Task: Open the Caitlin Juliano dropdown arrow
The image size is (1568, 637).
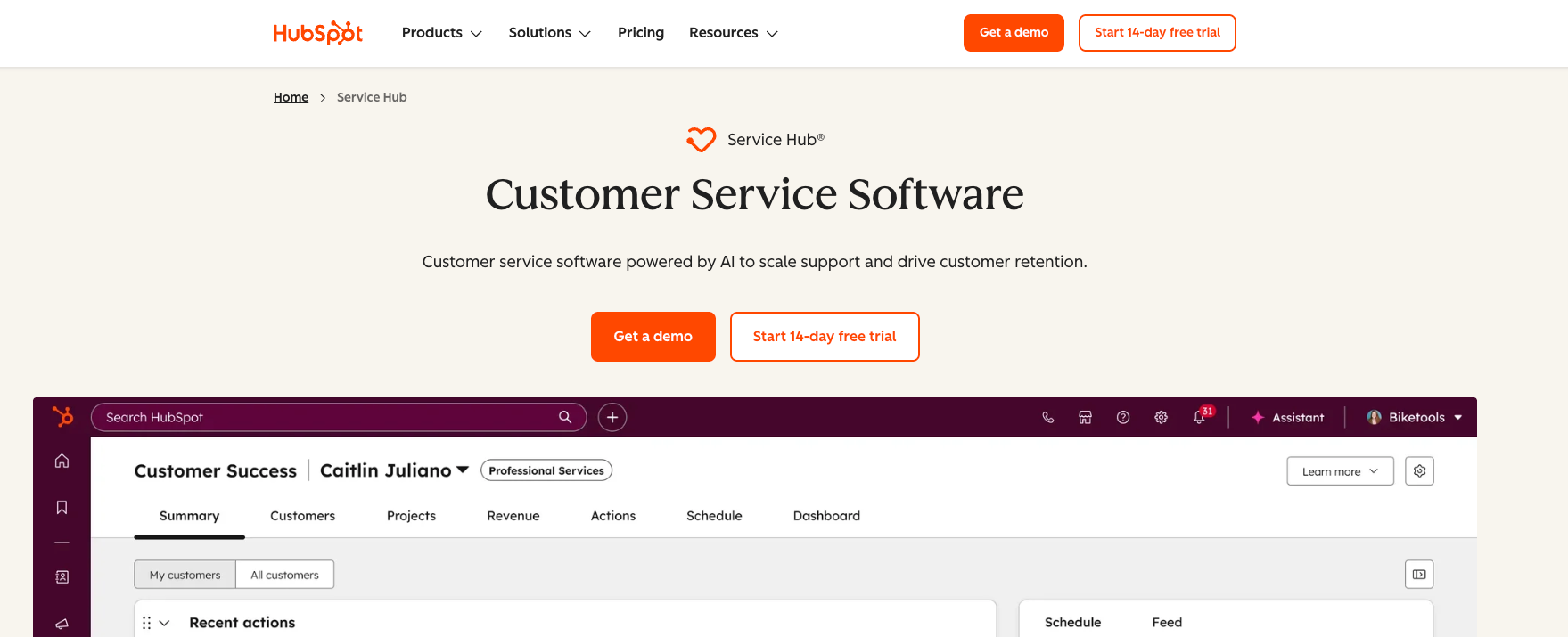Action: pyautogui.click(x=463, y=470)
